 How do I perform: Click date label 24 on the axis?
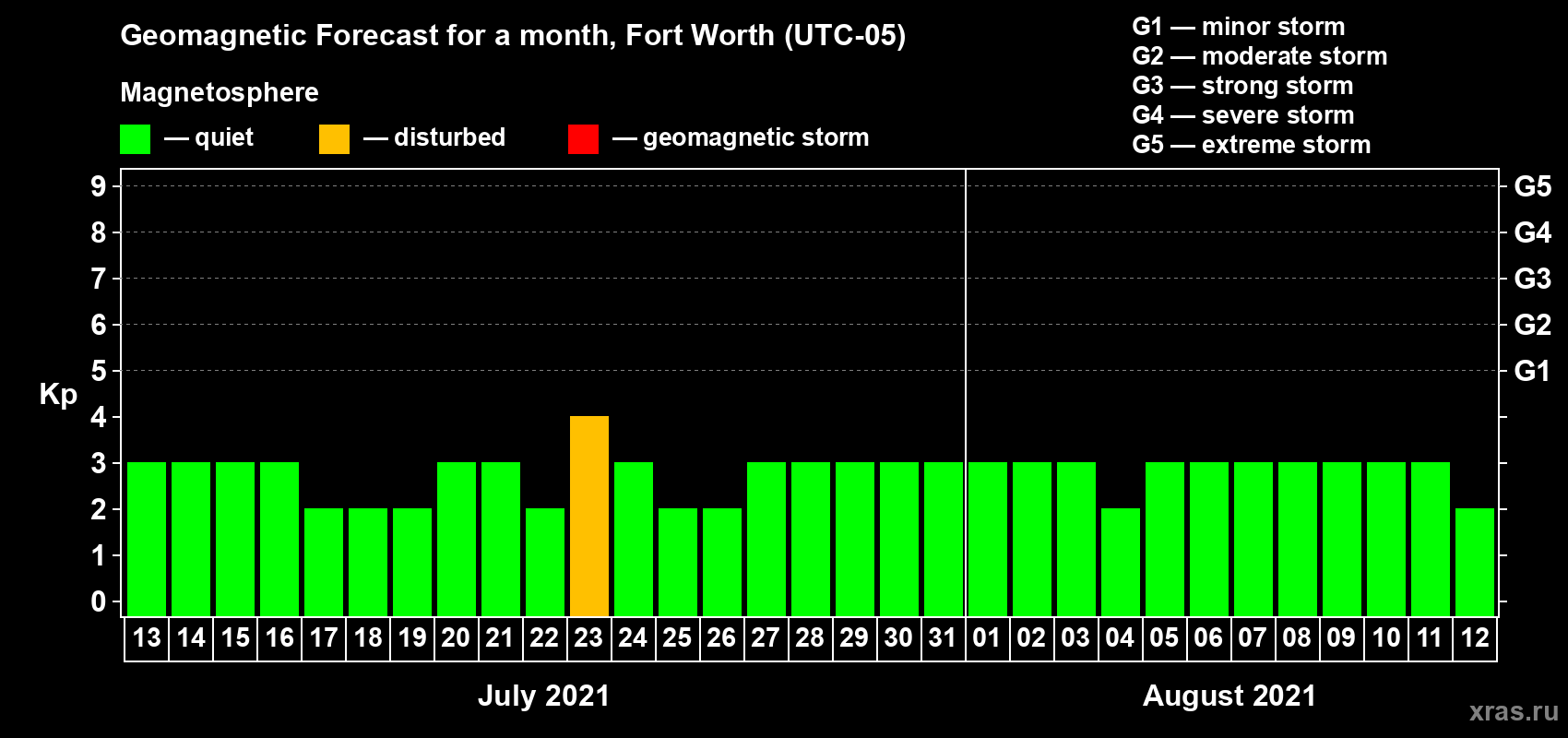633,638
